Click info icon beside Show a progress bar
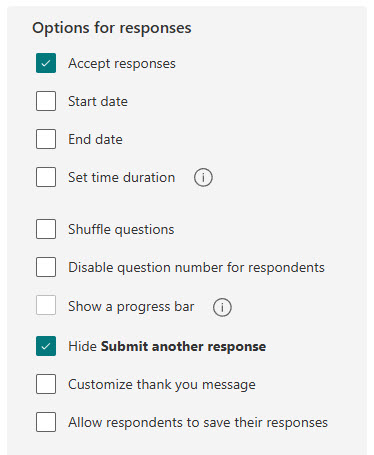Image resolution: width=374 pixels, height=455 pixels. click(x=222, y=307)
